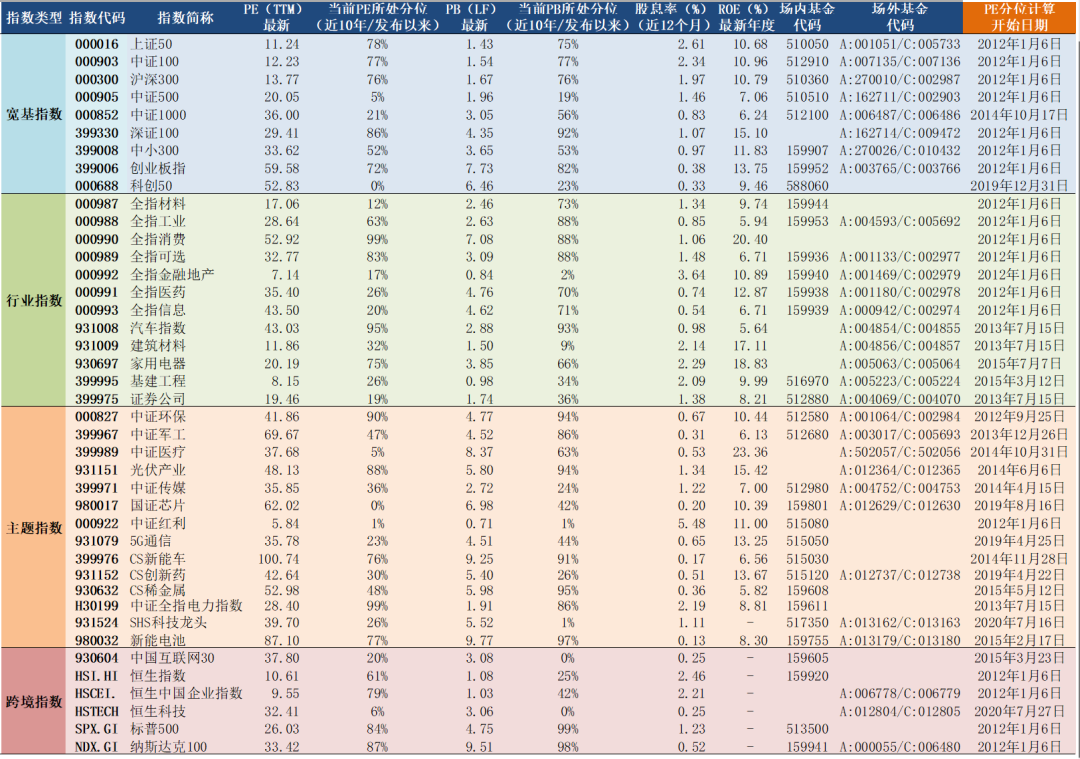Click index code 399330
This screenshot has height=759, width=1080.
point(96,133)
